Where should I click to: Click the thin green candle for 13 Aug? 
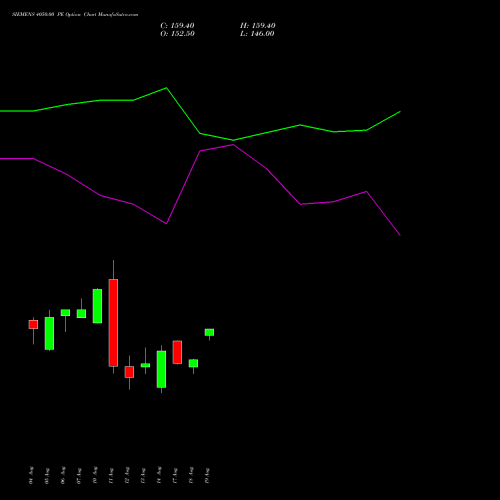145,365
